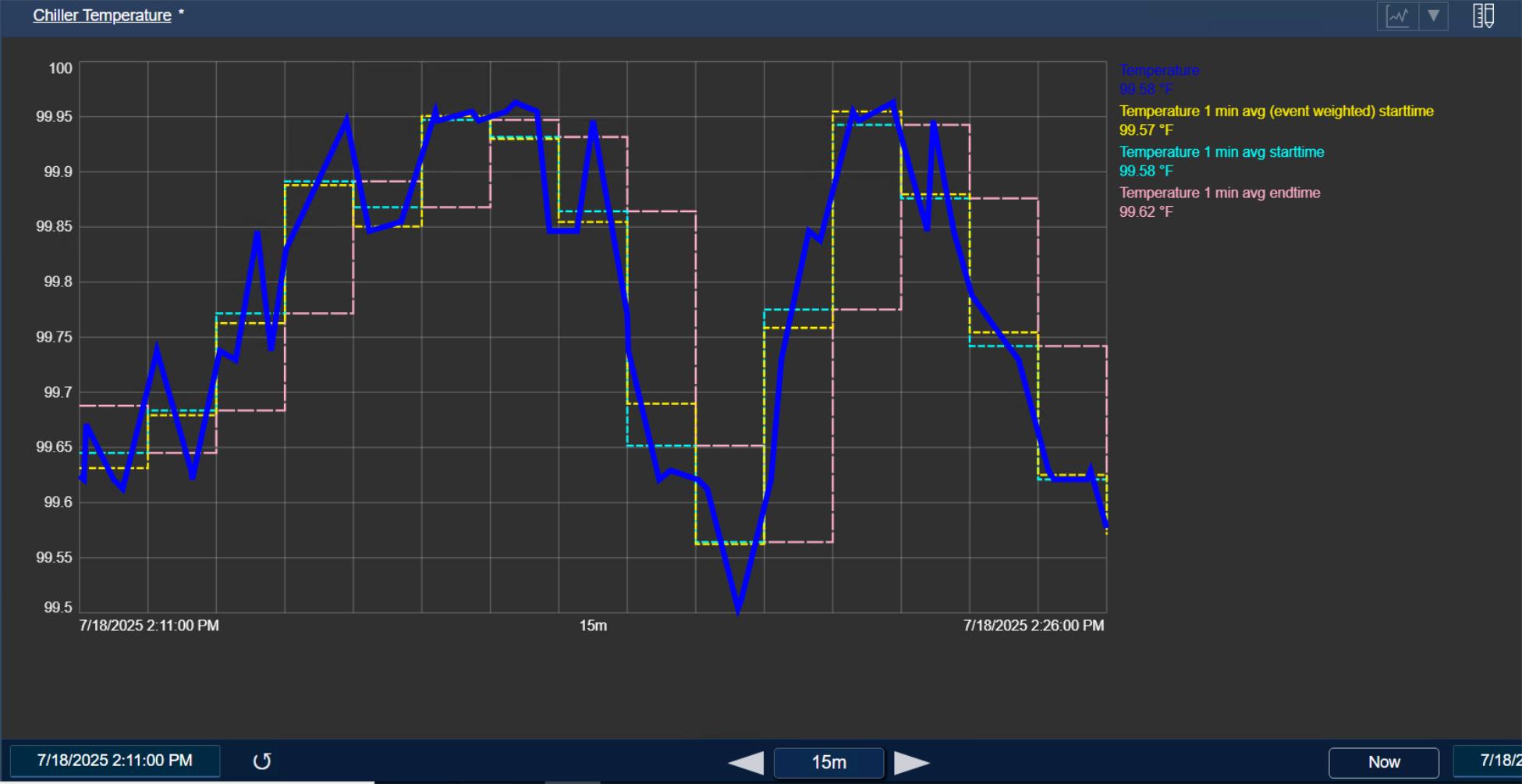Click the trend chart type icon
Viewport: 1522px width, 784px height.
(x=1397, y=16)
